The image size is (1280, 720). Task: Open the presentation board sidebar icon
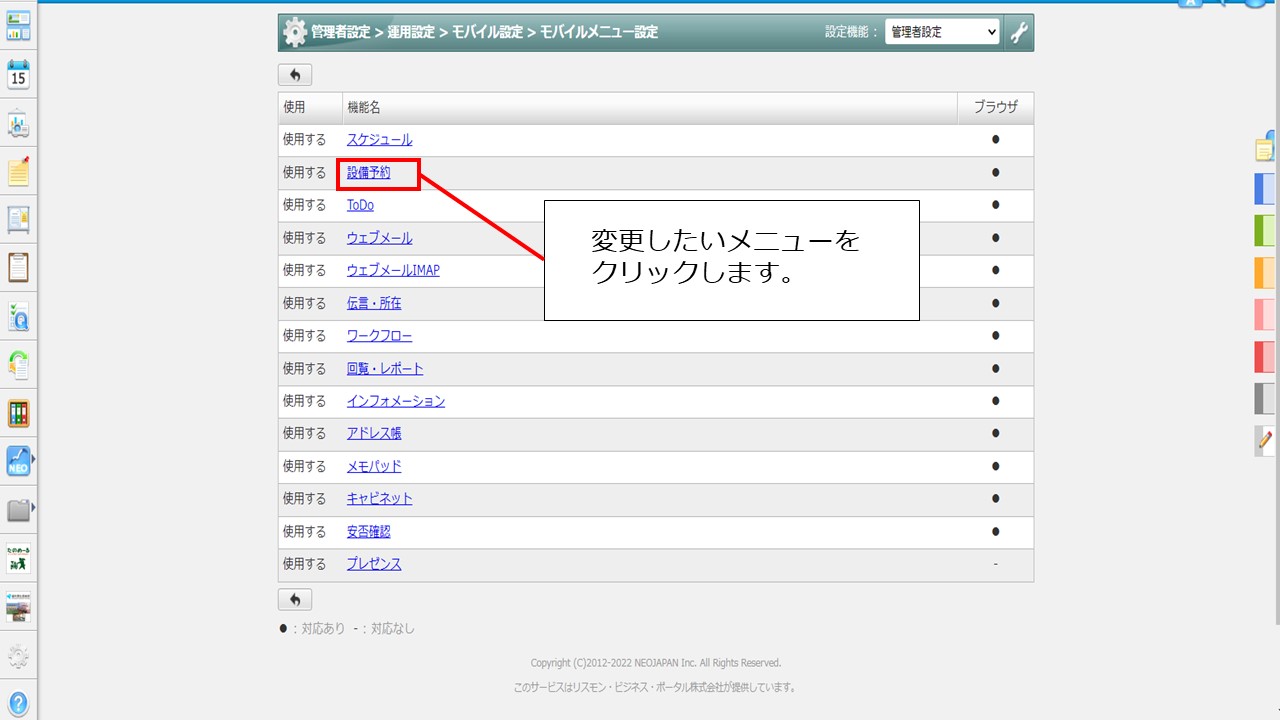18,124
